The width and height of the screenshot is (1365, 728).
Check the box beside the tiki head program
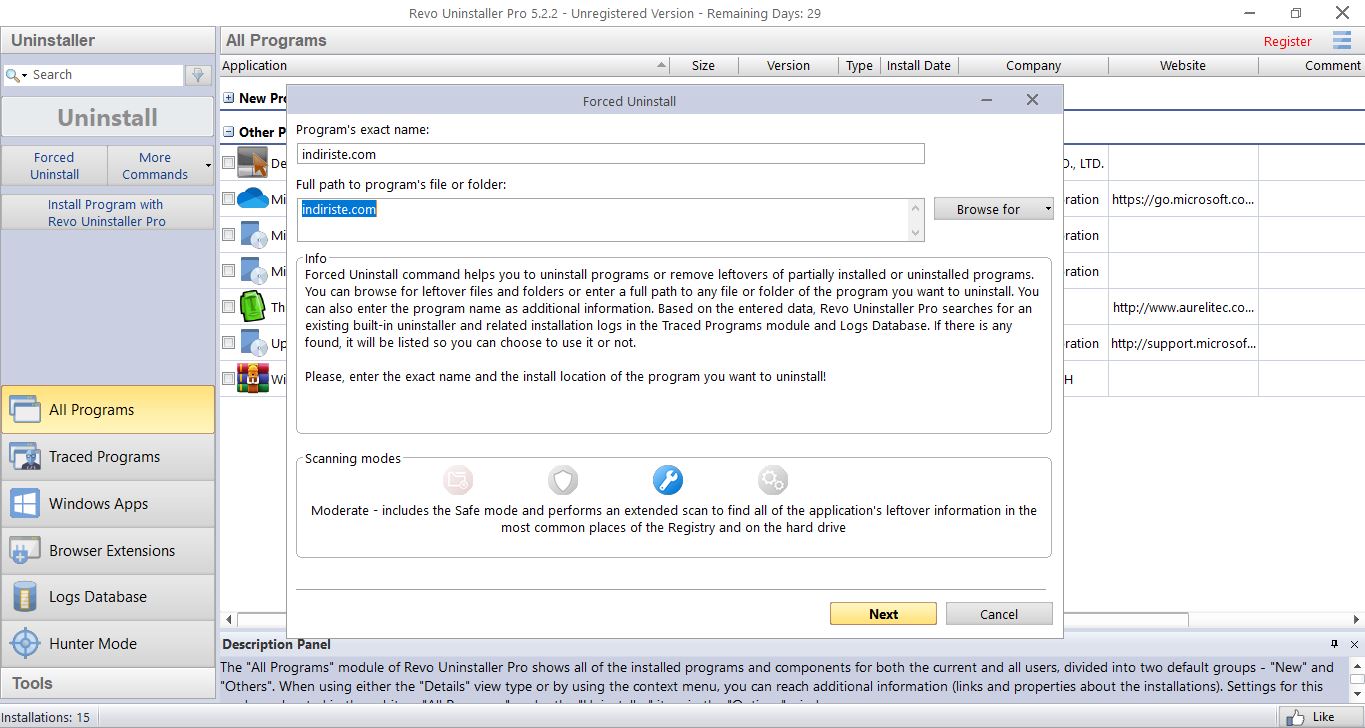[229, 307]
